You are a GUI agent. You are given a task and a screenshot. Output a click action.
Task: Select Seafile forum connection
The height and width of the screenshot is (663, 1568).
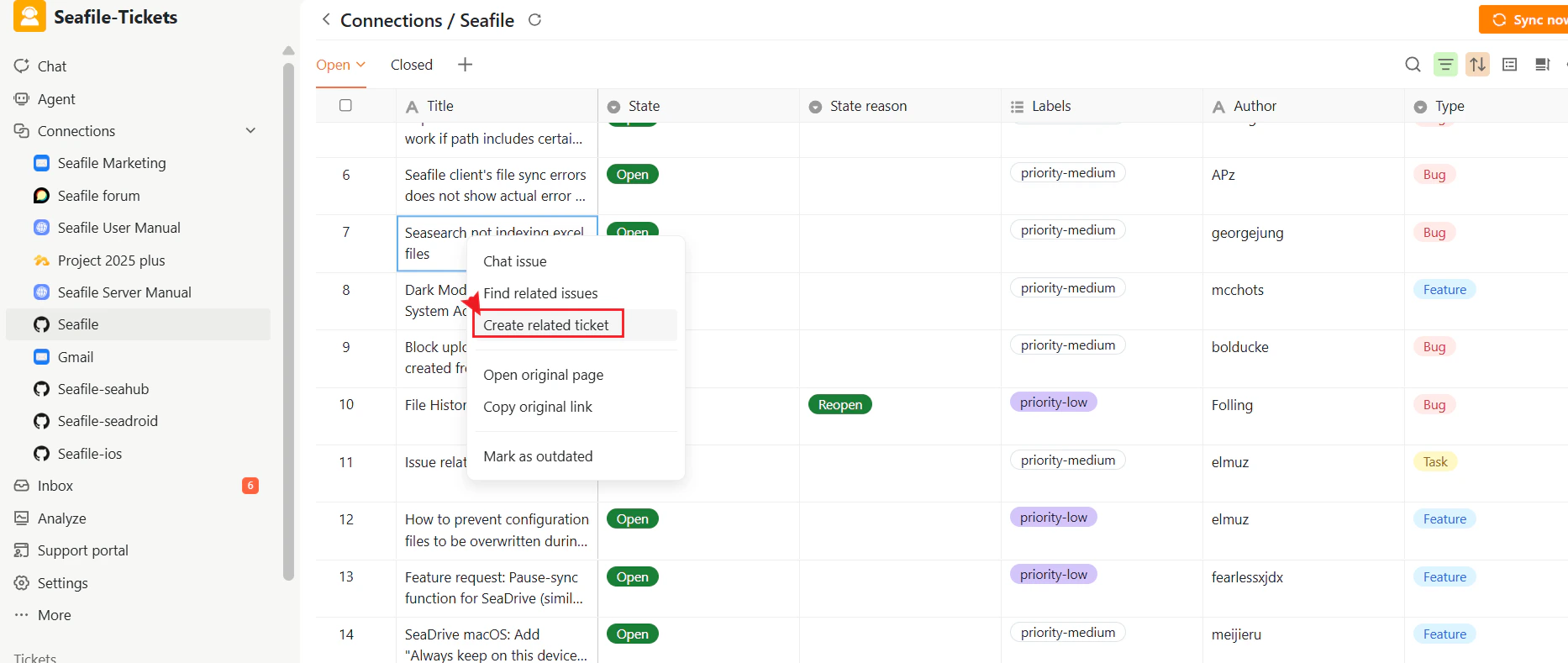coord(98,196)
